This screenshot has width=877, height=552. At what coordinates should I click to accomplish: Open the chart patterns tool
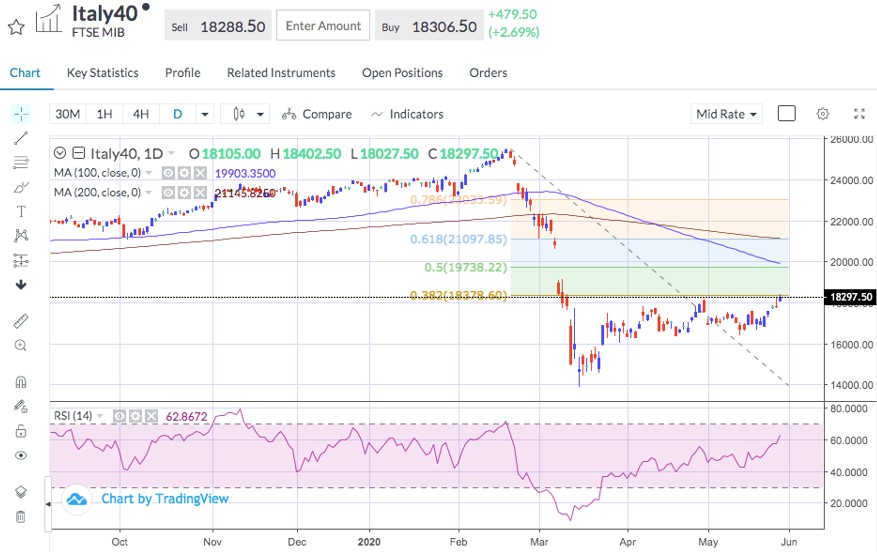tap(21, 235)
